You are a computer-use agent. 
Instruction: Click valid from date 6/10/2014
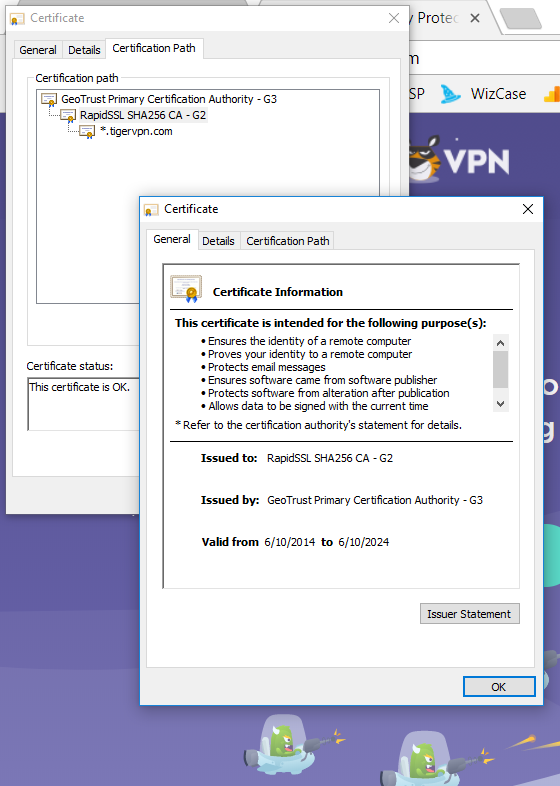pos(290,542)
